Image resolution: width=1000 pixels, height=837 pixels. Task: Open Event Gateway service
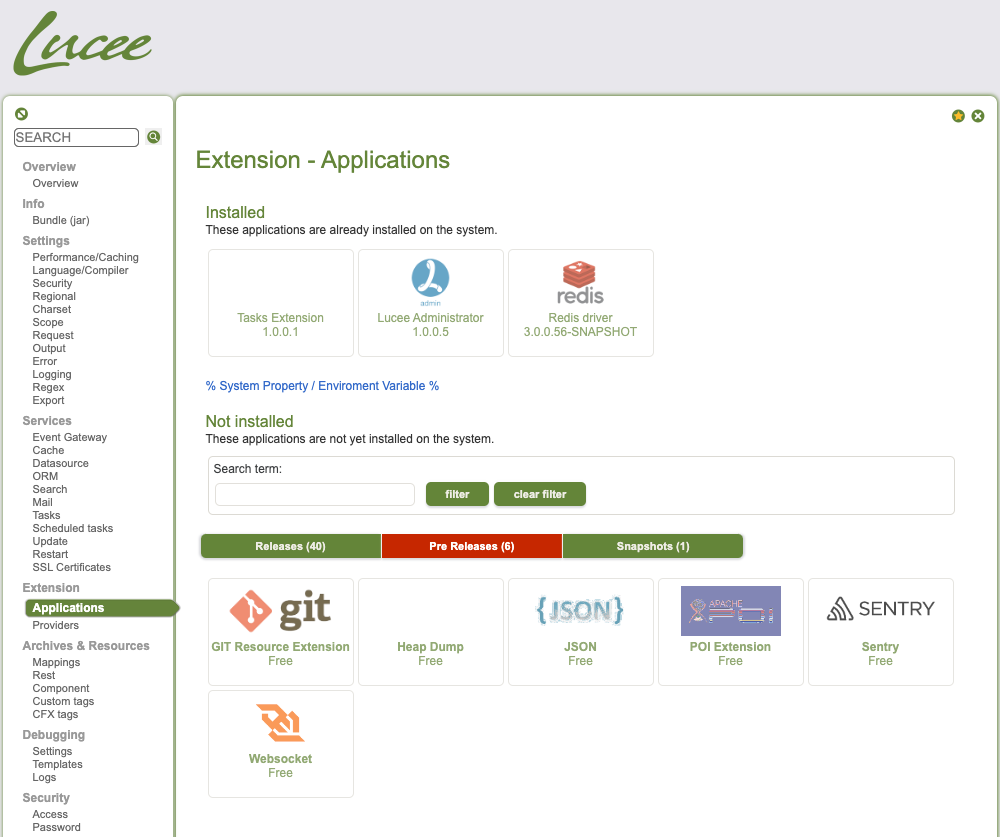pyautogui.click(x=70, y=438)
